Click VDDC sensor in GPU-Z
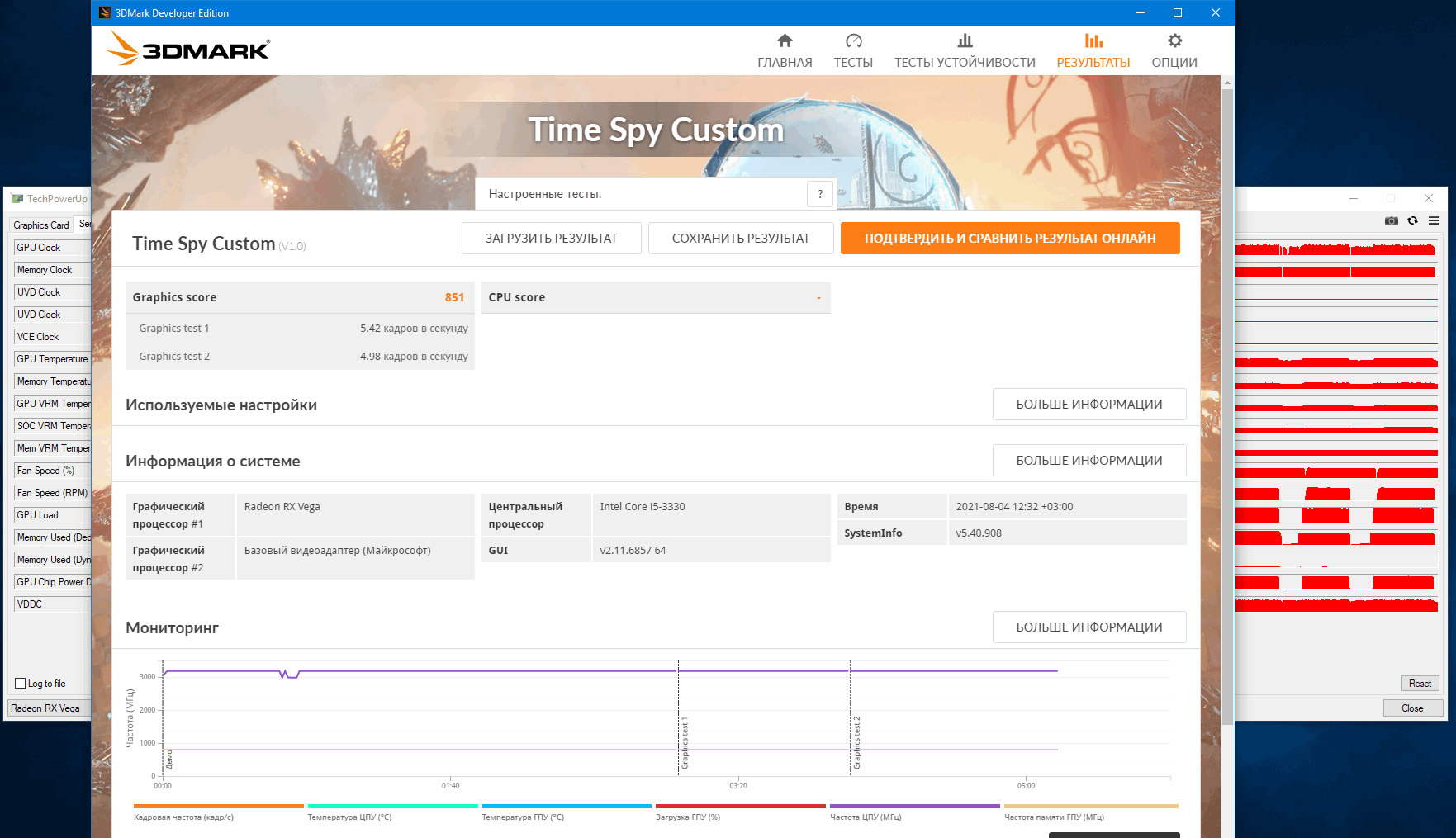 52,604
